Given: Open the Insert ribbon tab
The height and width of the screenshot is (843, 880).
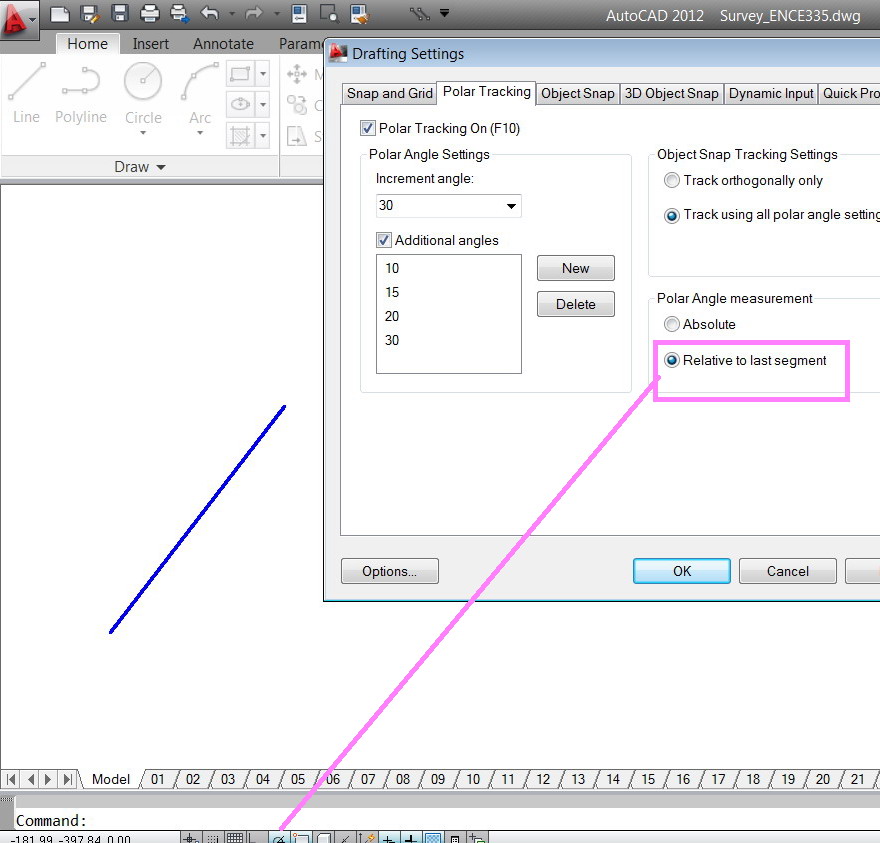Looking at the screenshot, I should [150, 44].
